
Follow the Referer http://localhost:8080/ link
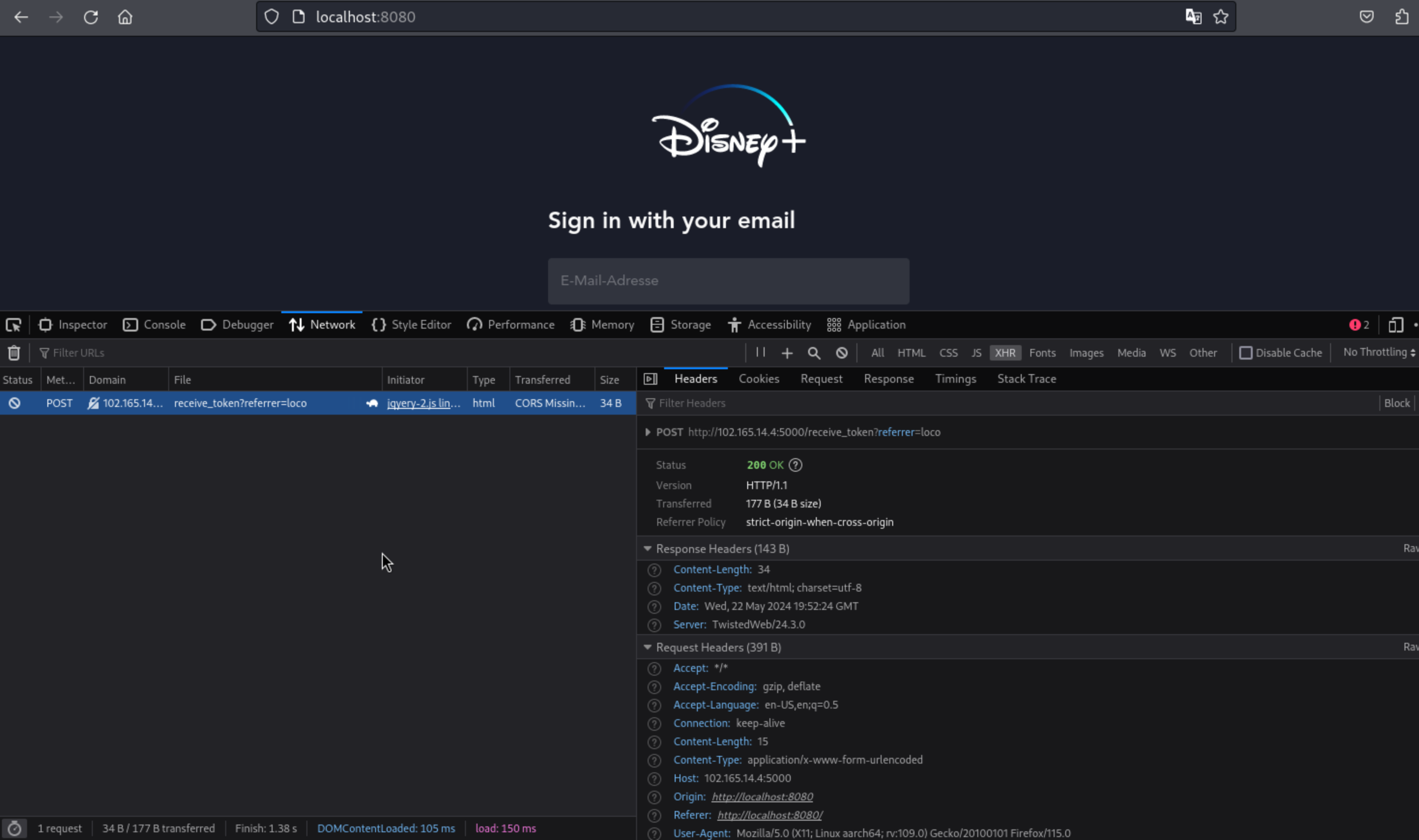[x=770, y=815]
